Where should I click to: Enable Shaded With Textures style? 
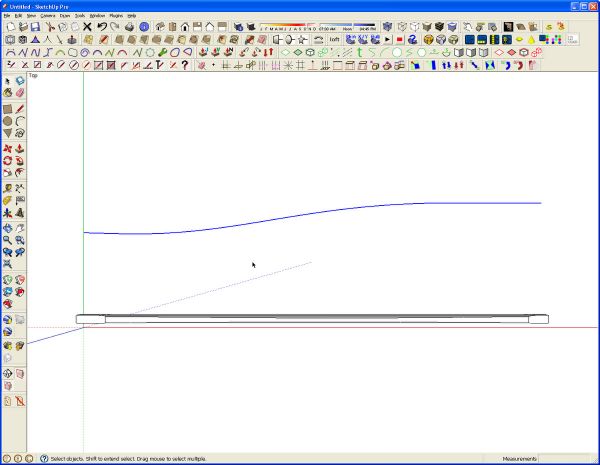point(439,27)
